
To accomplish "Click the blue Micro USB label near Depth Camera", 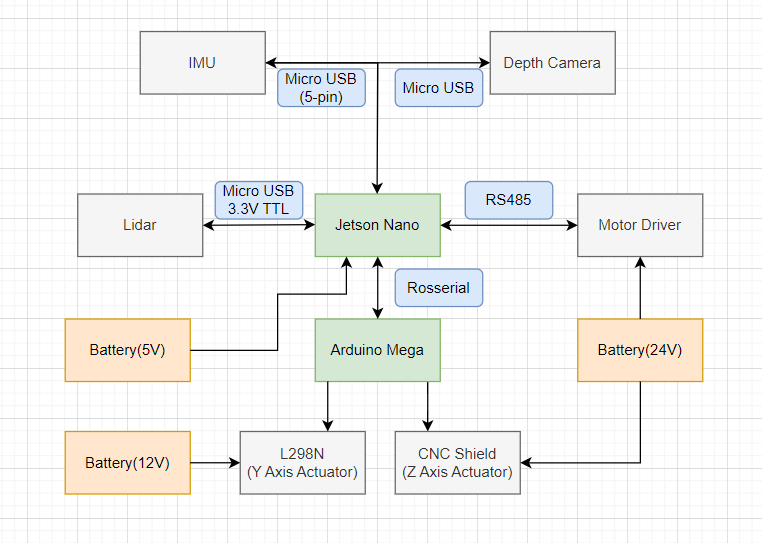I will pos(439,88).
